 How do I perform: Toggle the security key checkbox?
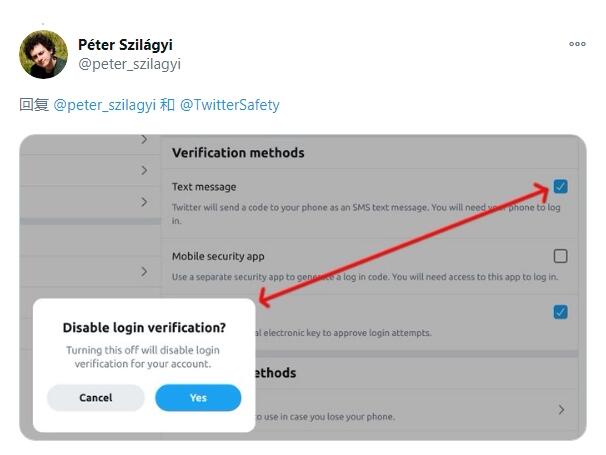pyautogui.click(x=560, y=312)
